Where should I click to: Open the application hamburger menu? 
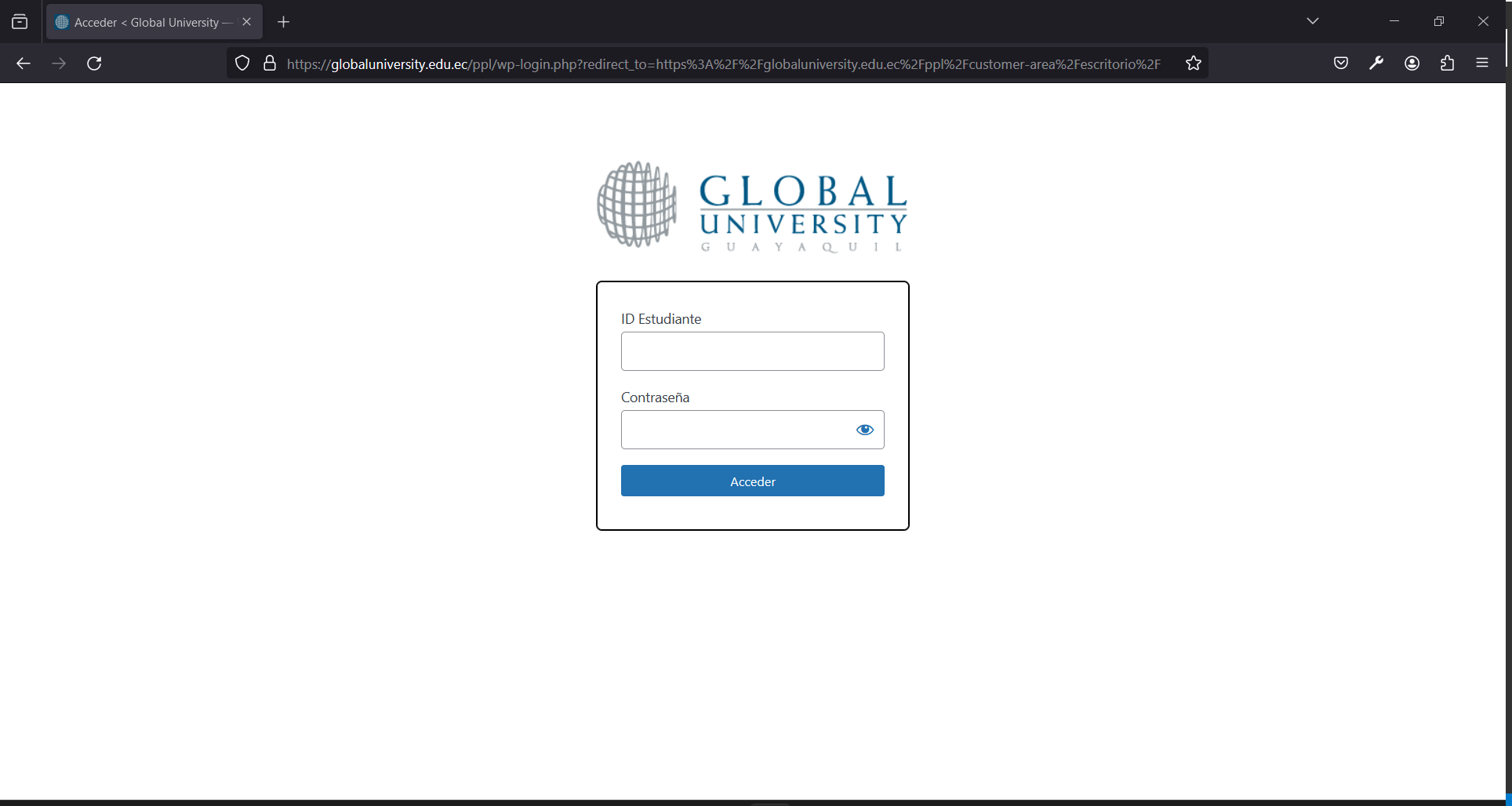(x=1482, y=64)
